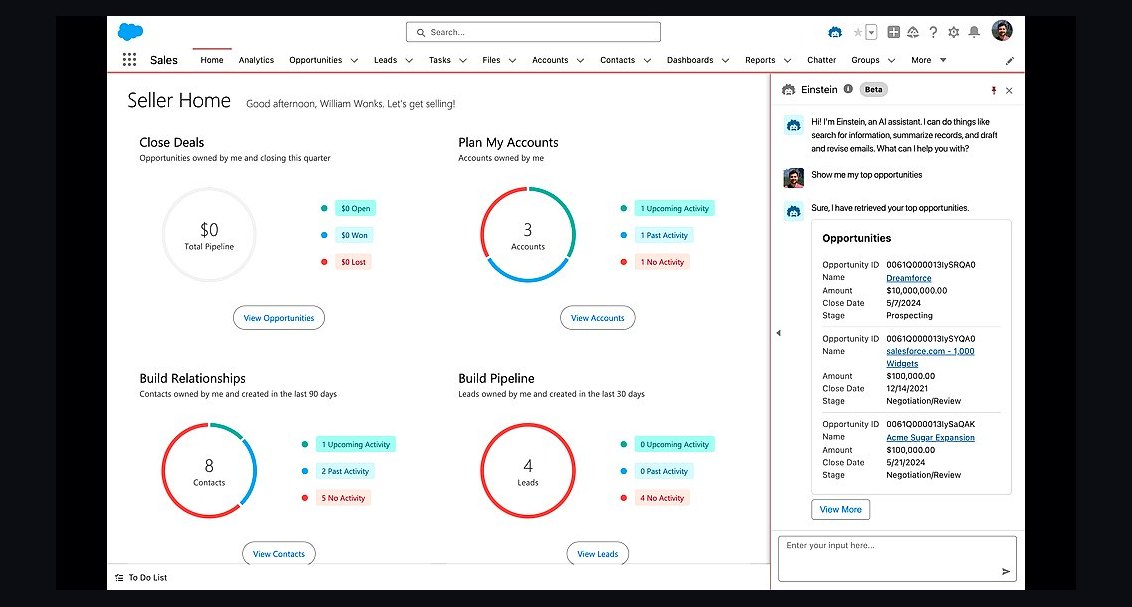Click the pencil icon to edit navigation

point(1009,61)
